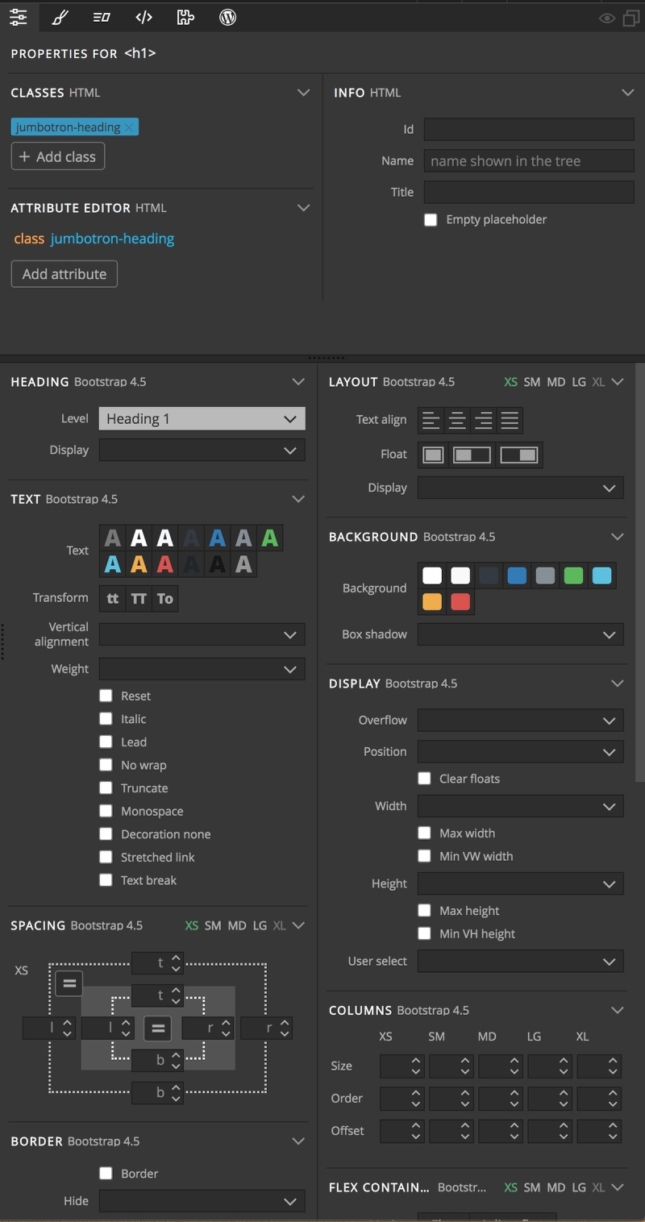
Task: Click the WordPress icon in the toolbar
Action: coord(227,17)
